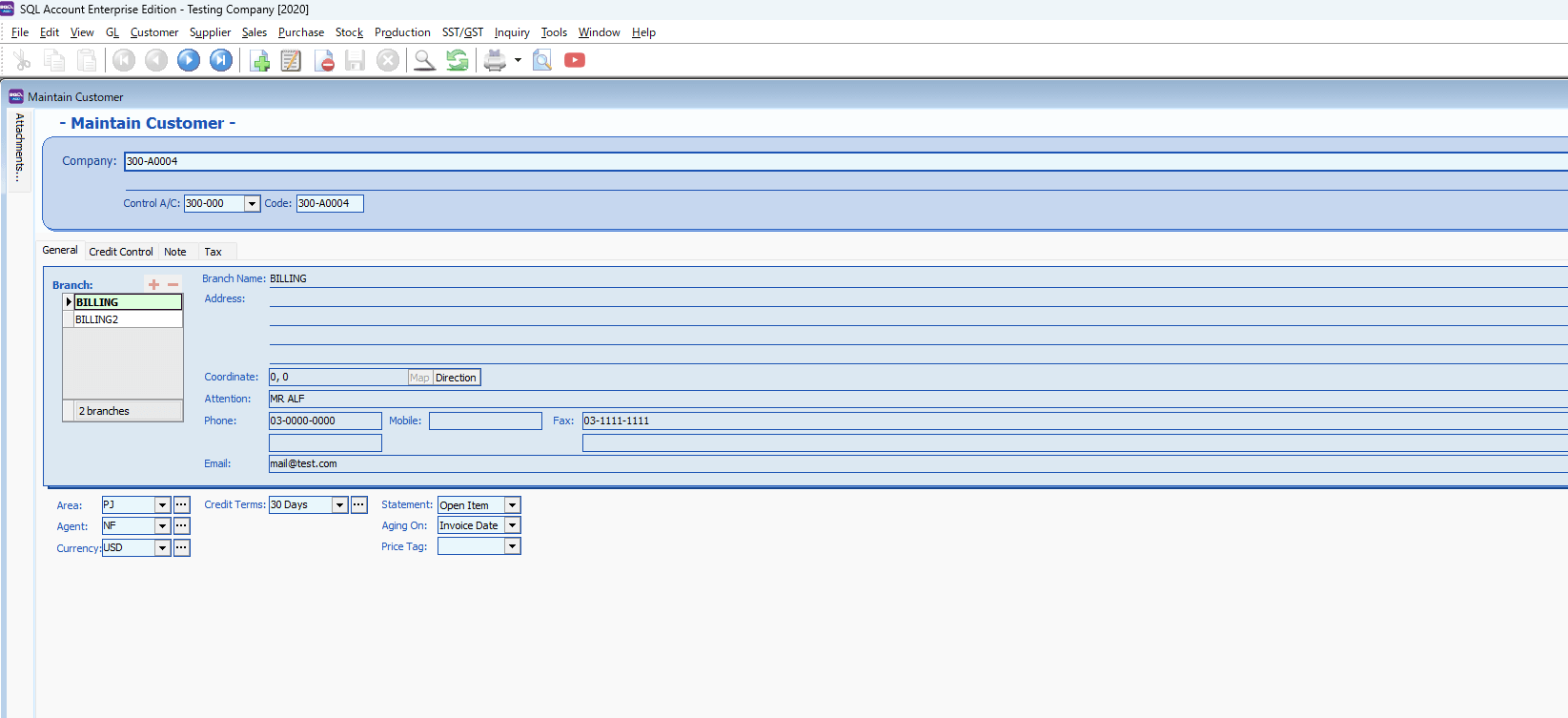The image size is (1568, 718).
Task: Open the Customer menu
Action: [x=154, y=32]
